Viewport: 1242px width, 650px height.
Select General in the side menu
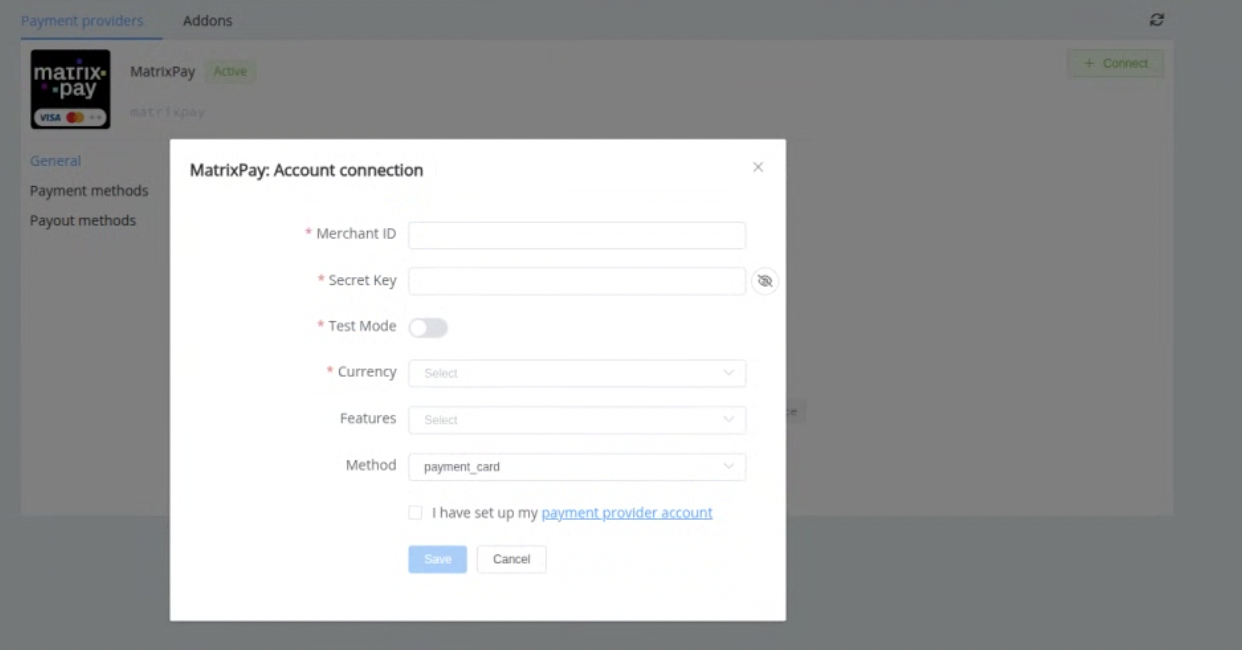point(55,161)
